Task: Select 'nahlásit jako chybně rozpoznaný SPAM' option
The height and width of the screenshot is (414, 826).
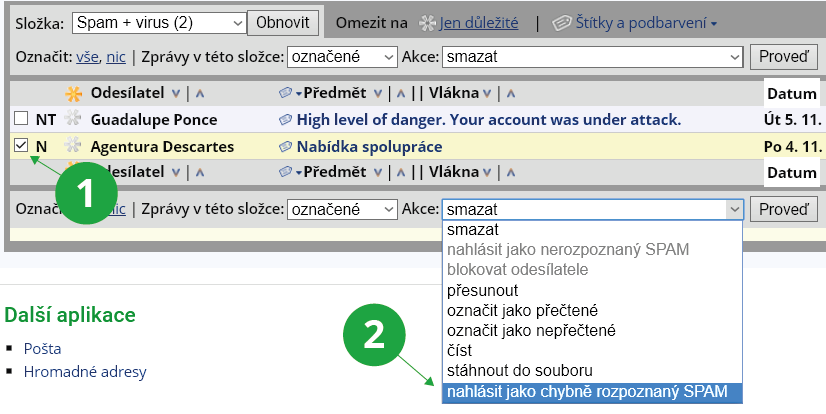Action: click(589, 391)
